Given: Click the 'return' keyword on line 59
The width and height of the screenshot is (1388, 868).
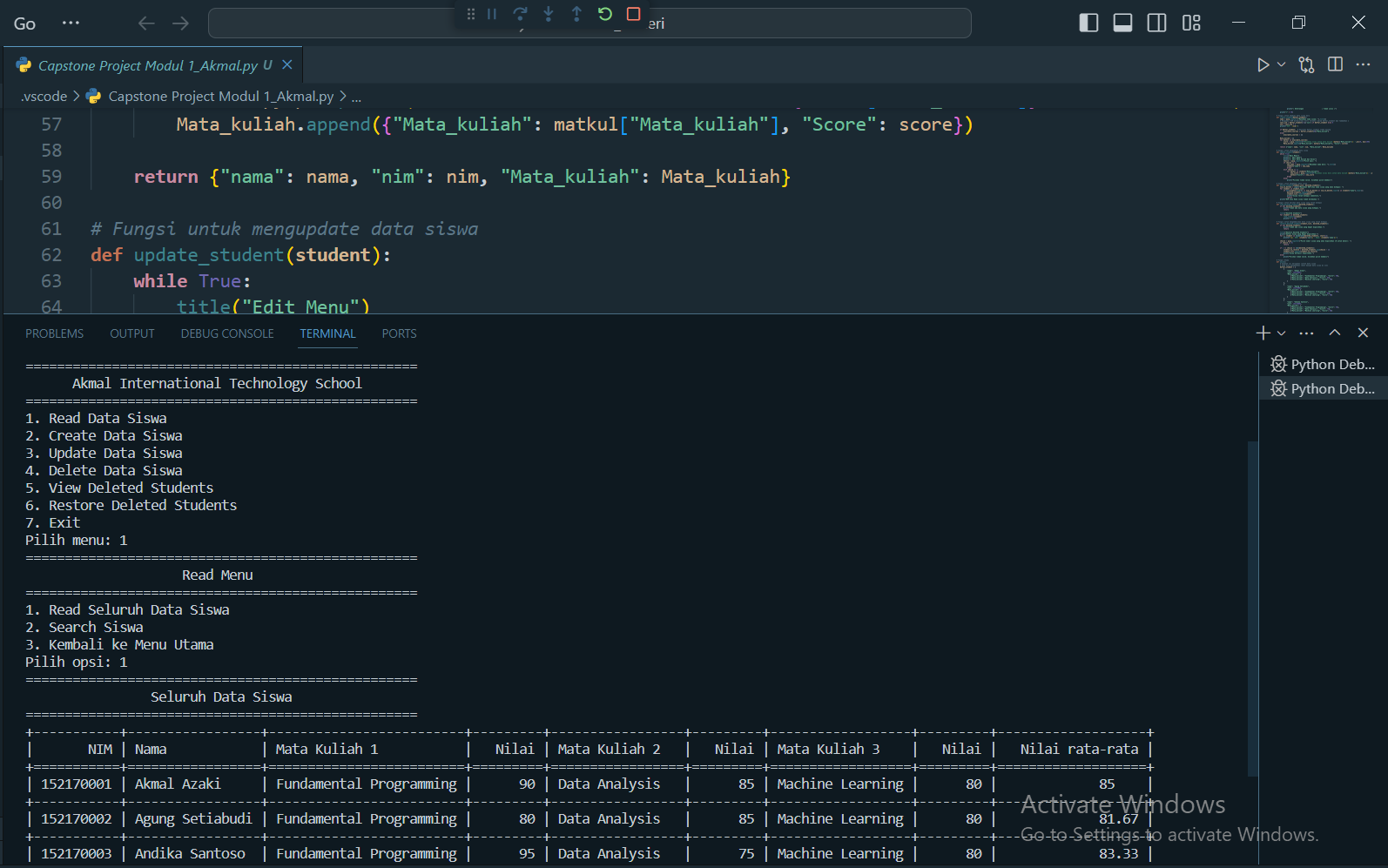Looking at the screenshot, I should click(166, 177).
